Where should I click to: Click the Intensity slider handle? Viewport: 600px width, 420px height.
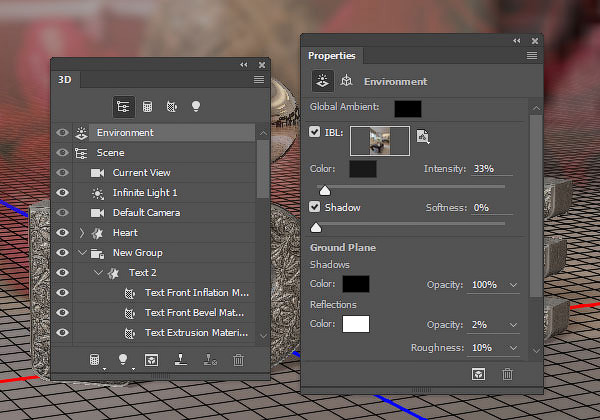click(325, 190)
